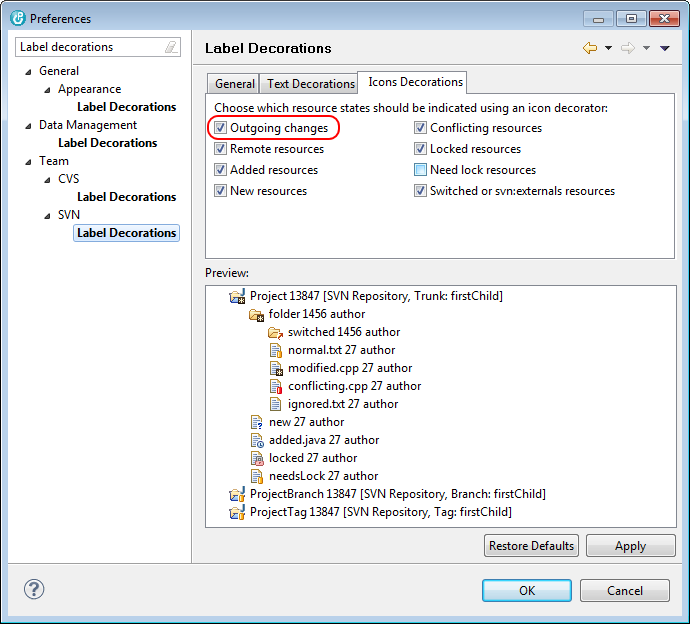This screenshot has width=690, height=624.
Task: Toggle the Conflicting resources checkbox
Action: click(x=420, y=128)
